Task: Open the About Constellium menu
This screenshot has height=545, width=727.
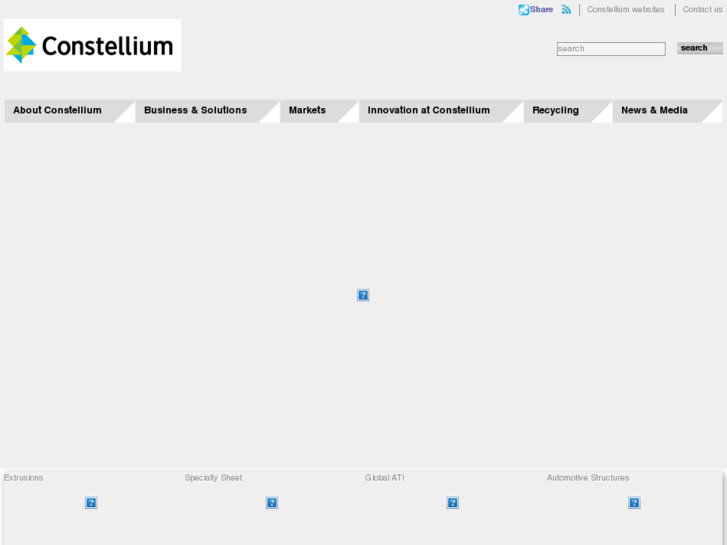Action: click(58, 111)
